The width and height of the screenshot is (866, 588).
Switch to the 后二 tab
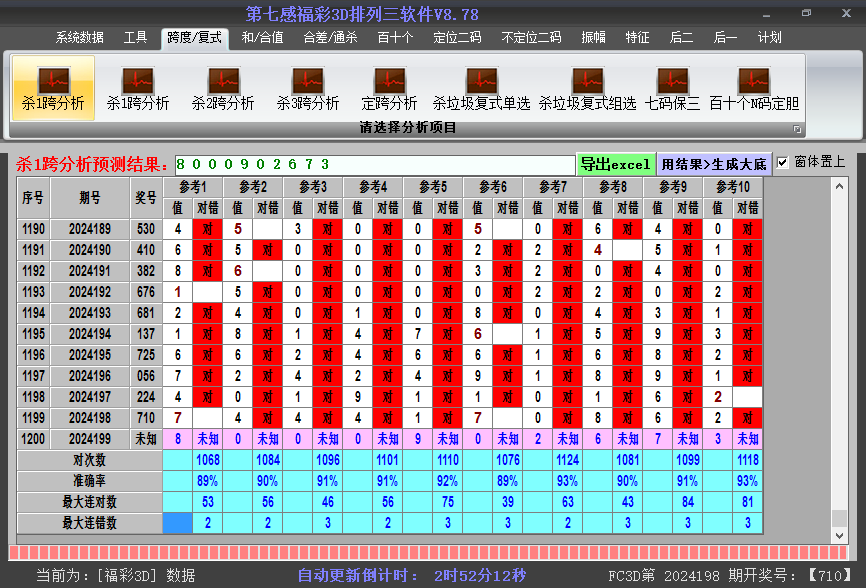point(681,37)
